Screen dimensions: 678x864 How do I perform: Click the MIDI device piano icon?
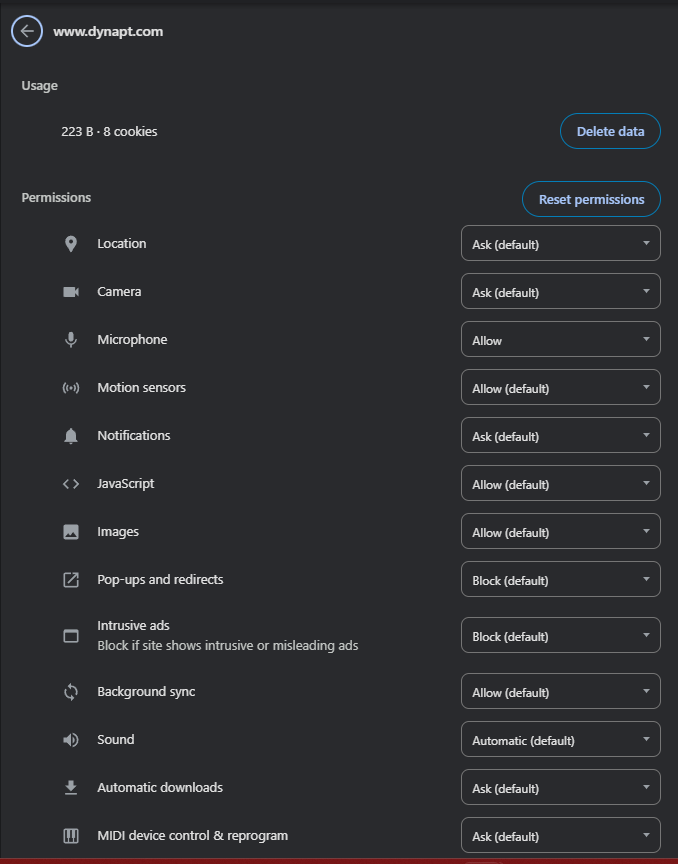[71, 836]
